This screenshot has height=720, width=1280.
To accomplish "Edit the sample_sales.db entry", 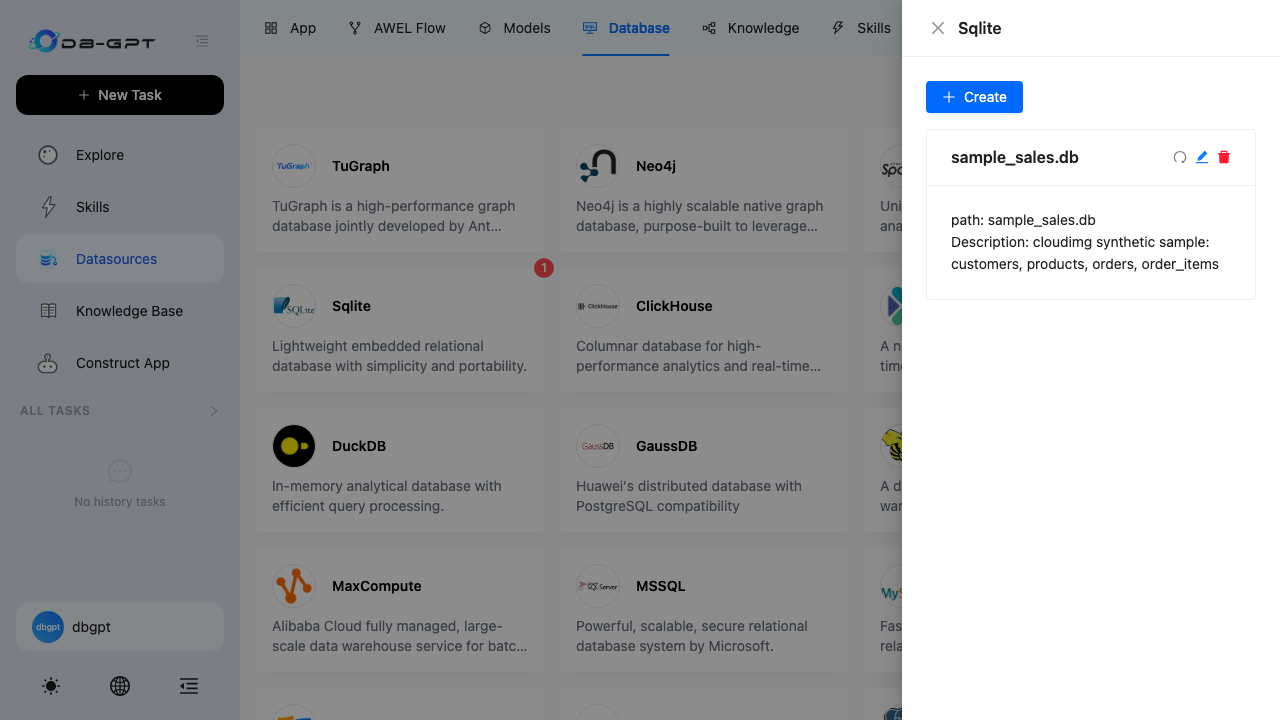I will click(1202, 157).
